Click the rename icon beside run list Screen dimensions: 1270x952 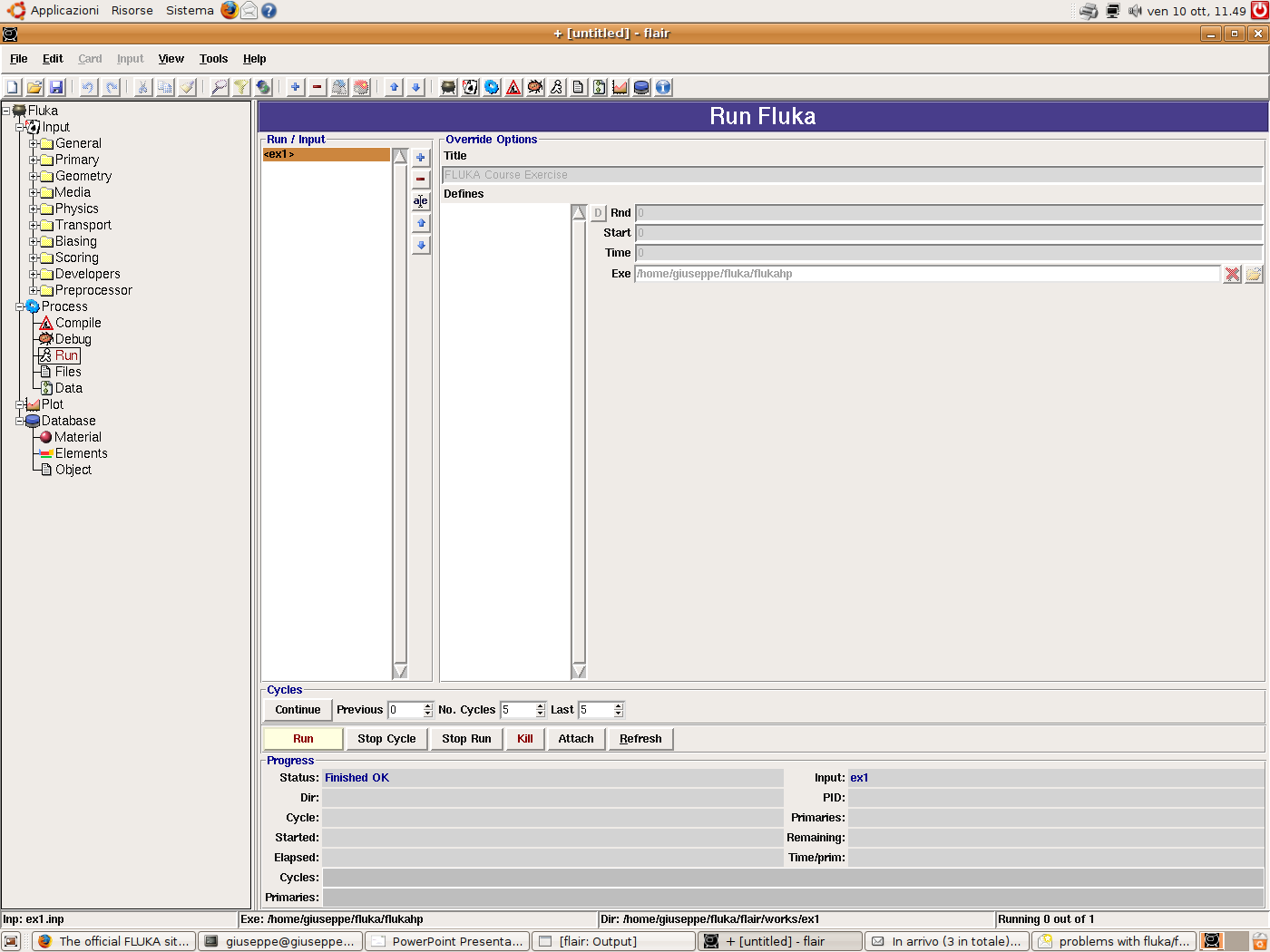click(421, 201)
